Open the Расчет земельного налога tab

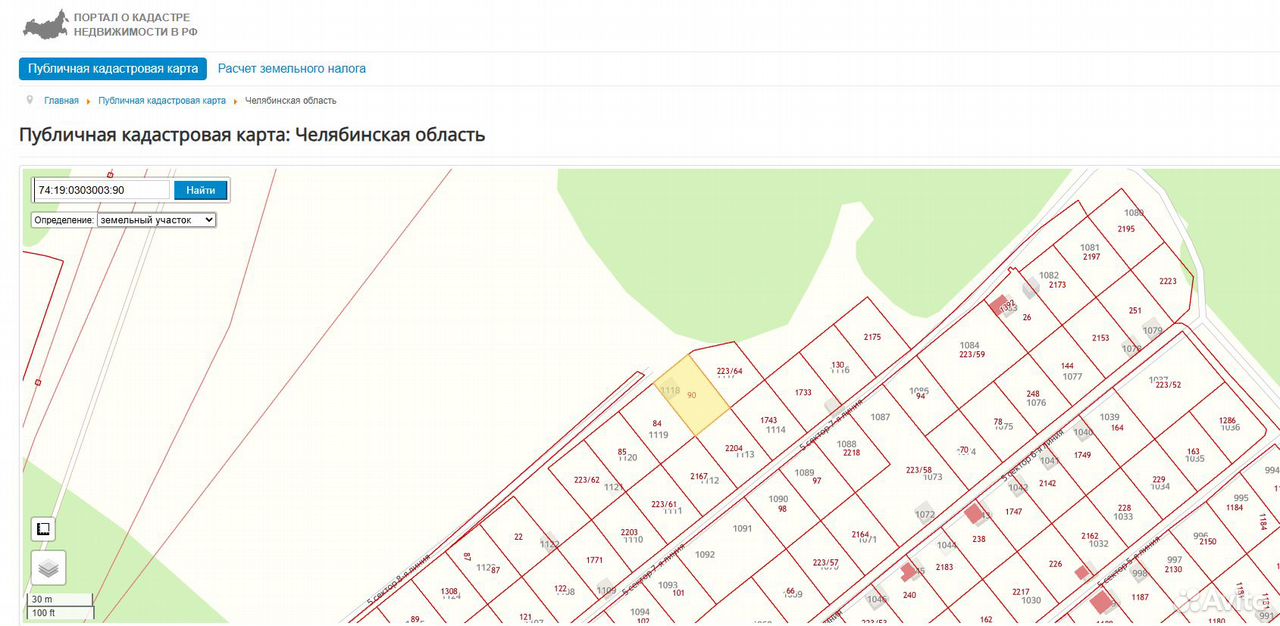[292, 69]
